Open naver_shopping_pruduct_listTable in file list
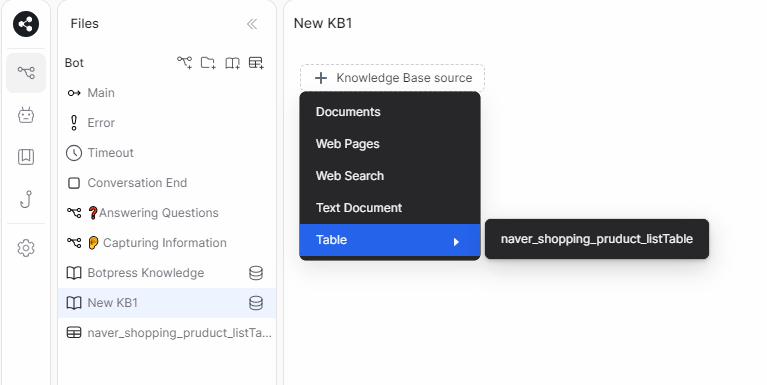The height and width of the screenshot is (385, 767). pyautogui.click(x=167, y=333)
